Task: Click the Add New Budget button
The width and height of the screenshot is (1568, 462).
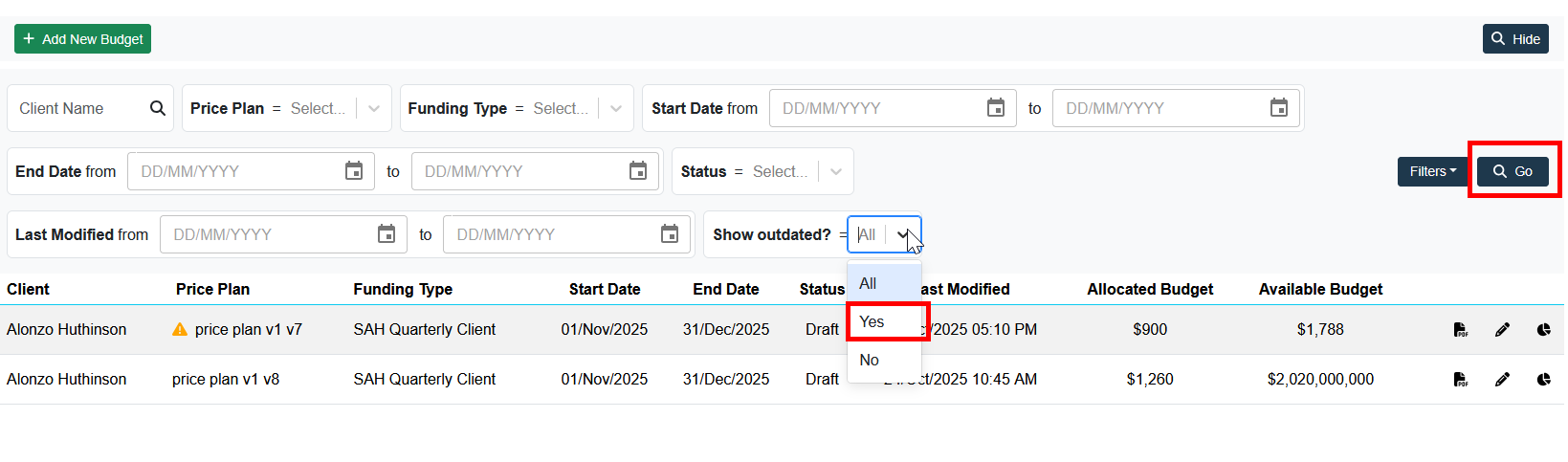Action: tap(83, 39)
